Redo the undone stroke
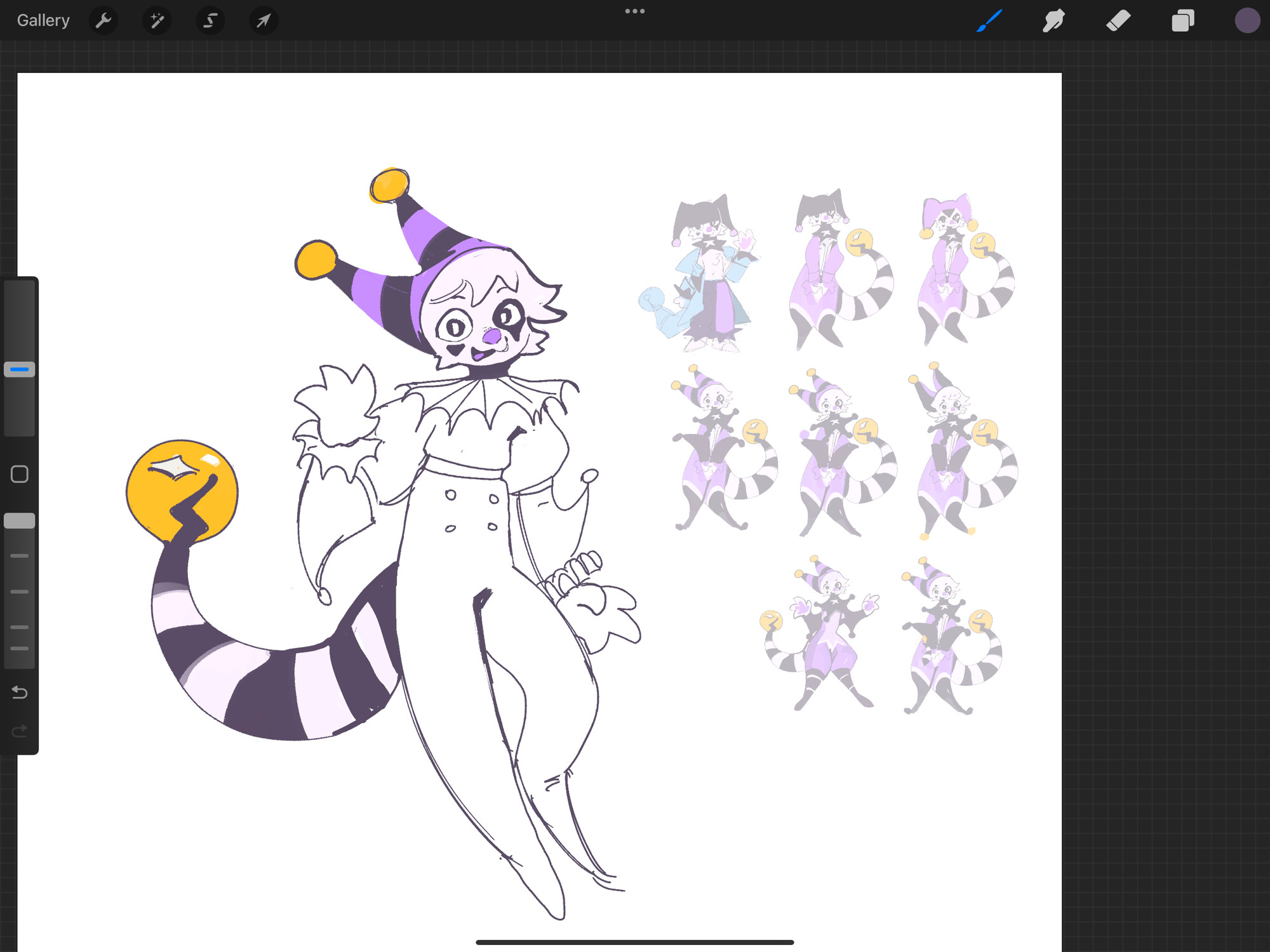The height and width of the screenshot is (952, 1270). [20, 731]
